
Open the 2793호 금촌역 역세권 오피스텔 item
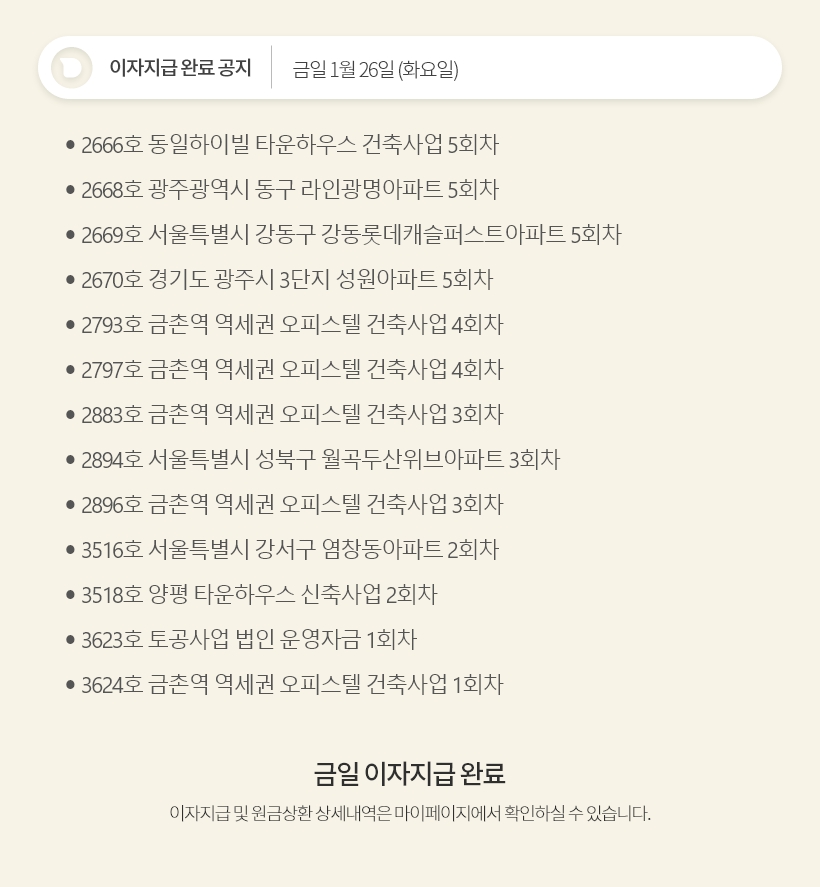(x=292, y=325)
